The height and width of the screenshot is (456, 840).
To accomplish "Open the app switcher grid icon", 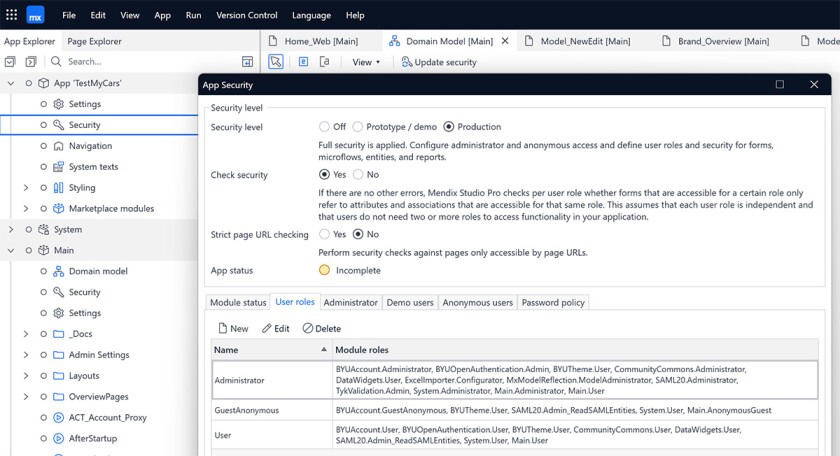I will point(11,15).
